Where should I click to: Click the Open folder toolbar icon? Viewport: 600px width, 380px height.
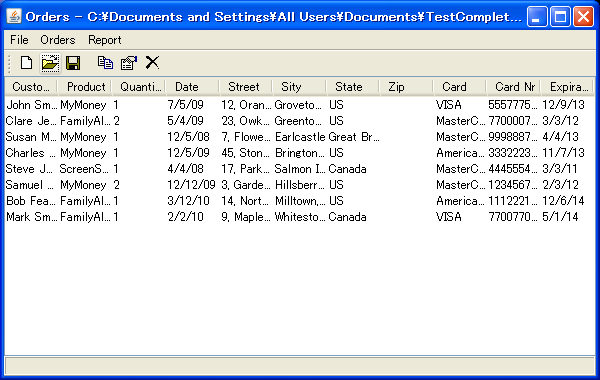coord(50,63)
